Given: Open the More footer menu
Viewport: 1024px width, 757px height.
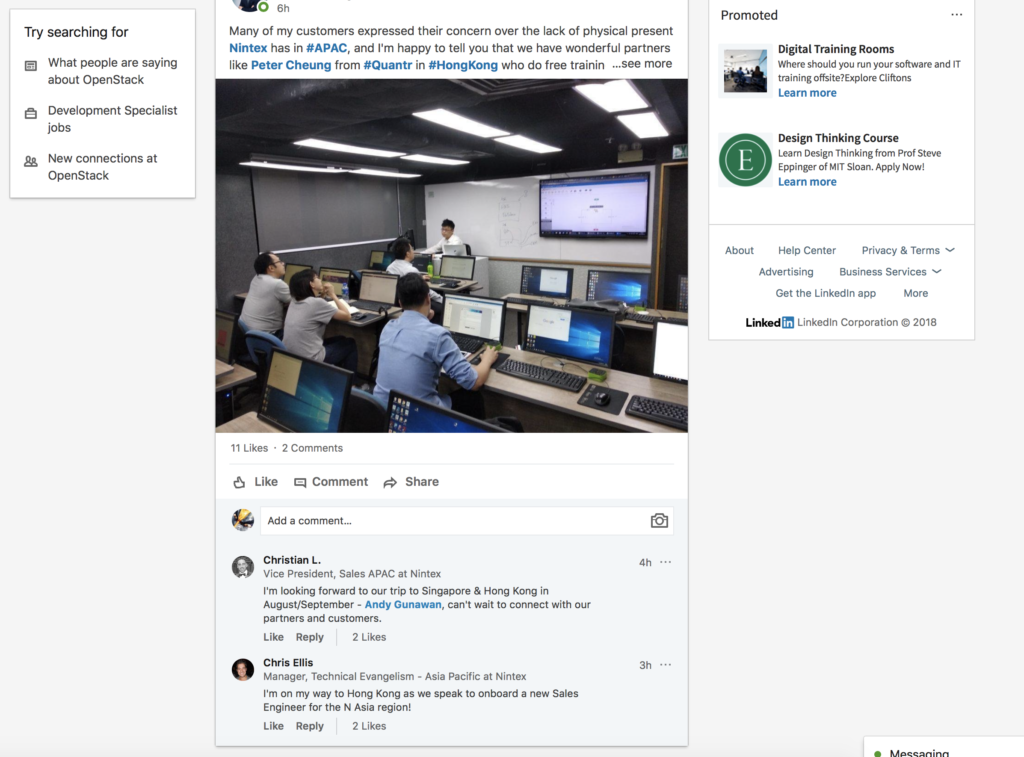Looking at the screenshot, I should [x=916, y=293].
